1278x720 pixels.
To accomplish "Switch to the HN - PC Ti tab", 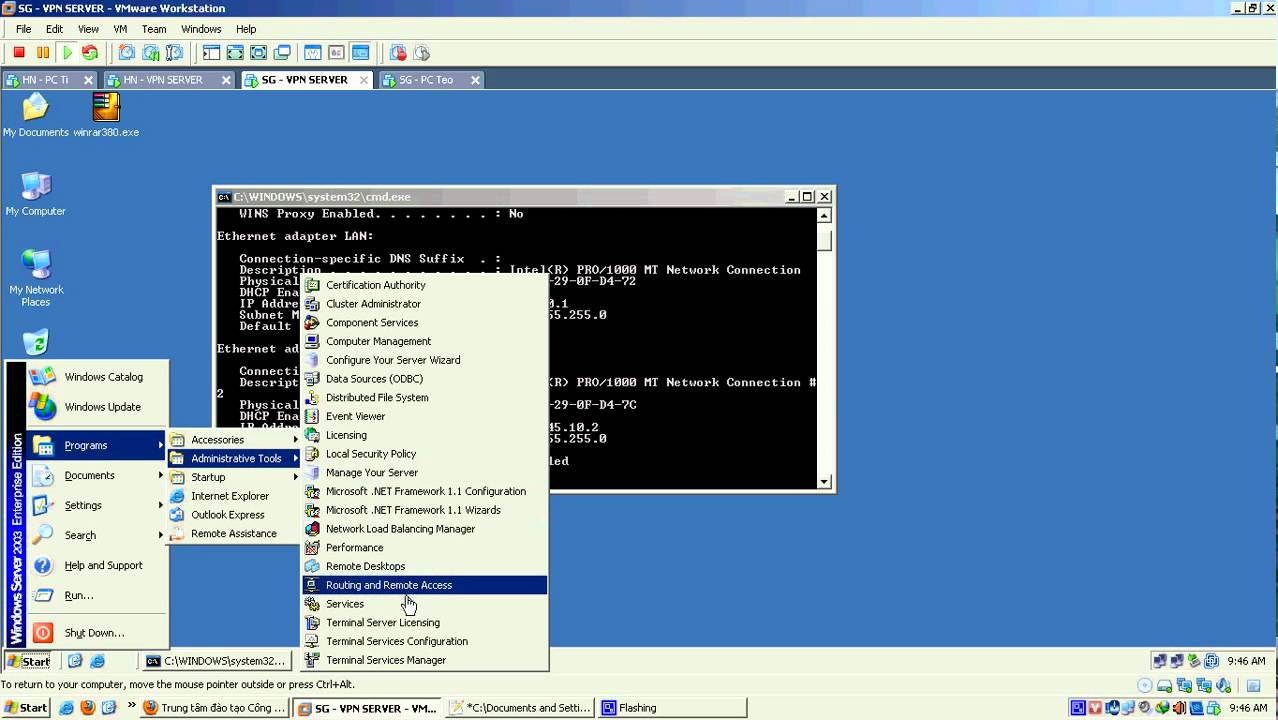I will 50,80.
